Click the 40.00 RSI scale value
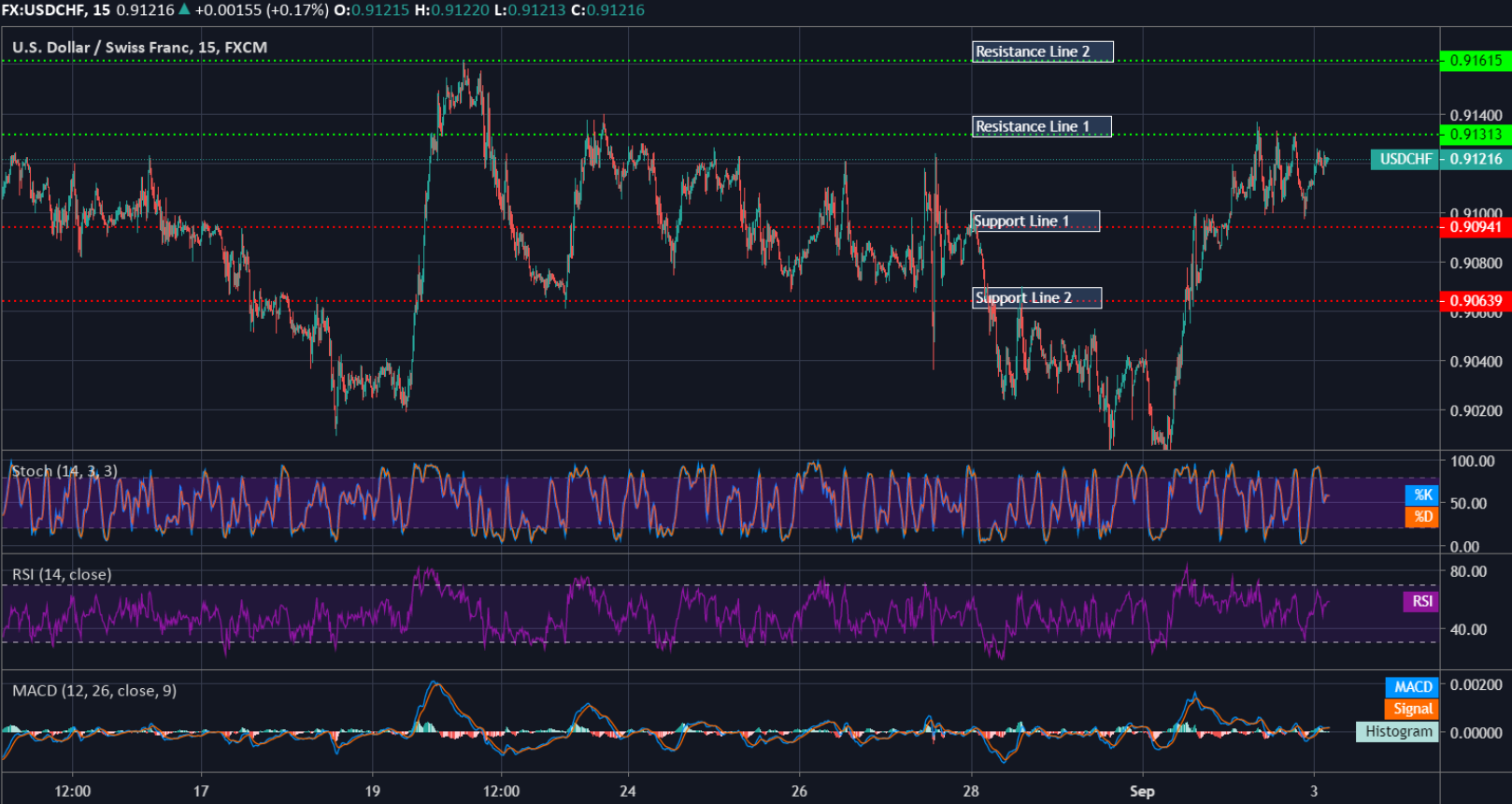1512x804 pixels. tap(1467, 630)
